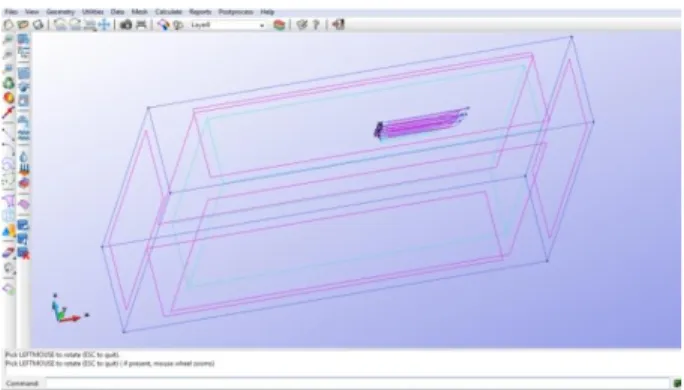Viewport: 684px width, 390px height.
Task: Click the green icon at bottom right corner
Action: tap(677, 383)
